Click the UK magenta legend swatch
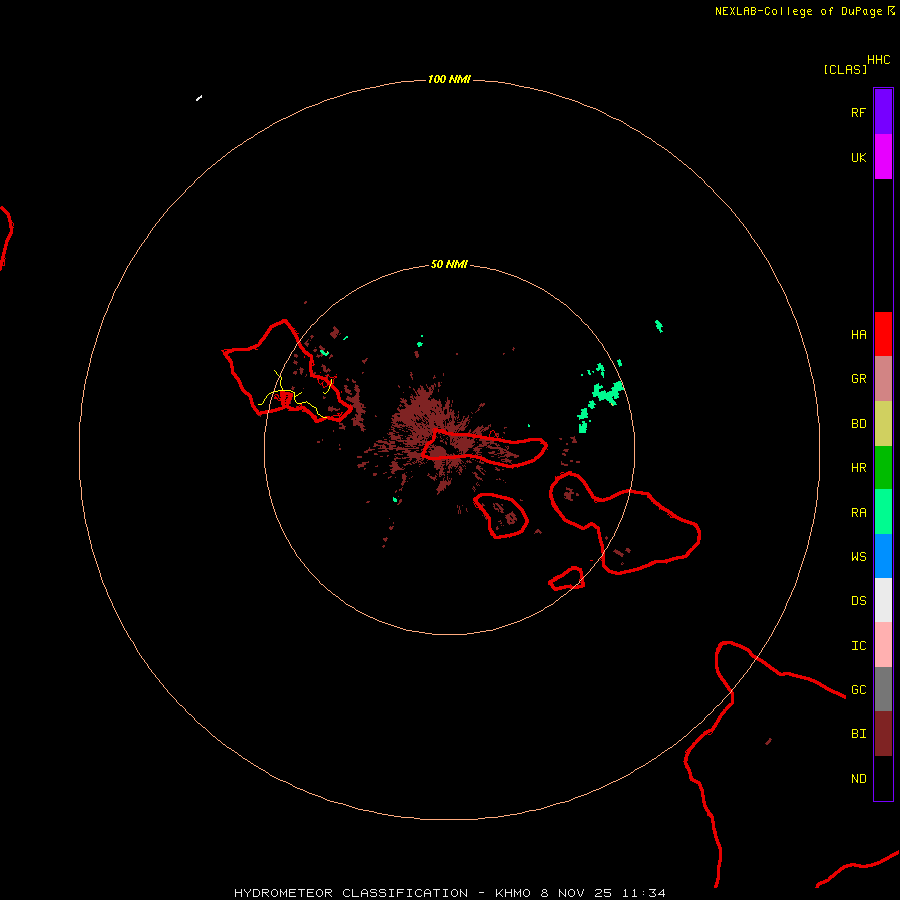The height and width of the screenshot is (900, 900). coord(883,157)
